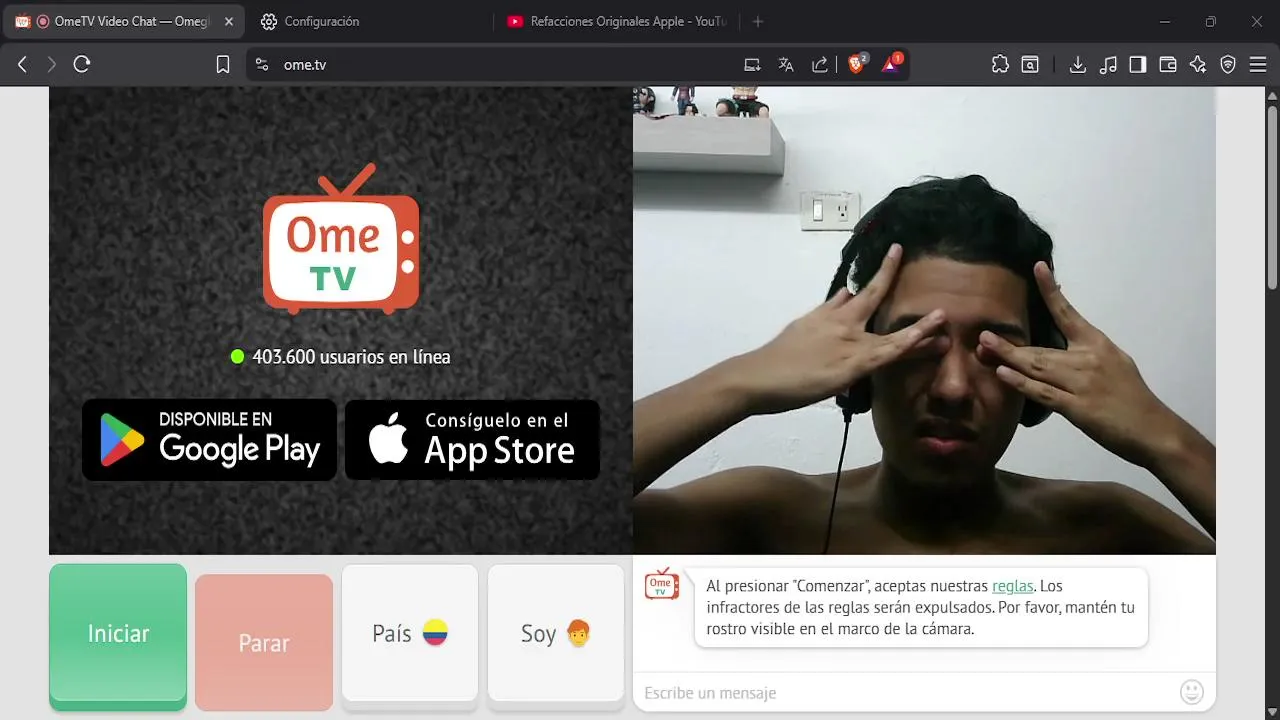Open Brave Rewards triangle icon
This screenshot has width=1280, height=720.
(x=891, y=64)
